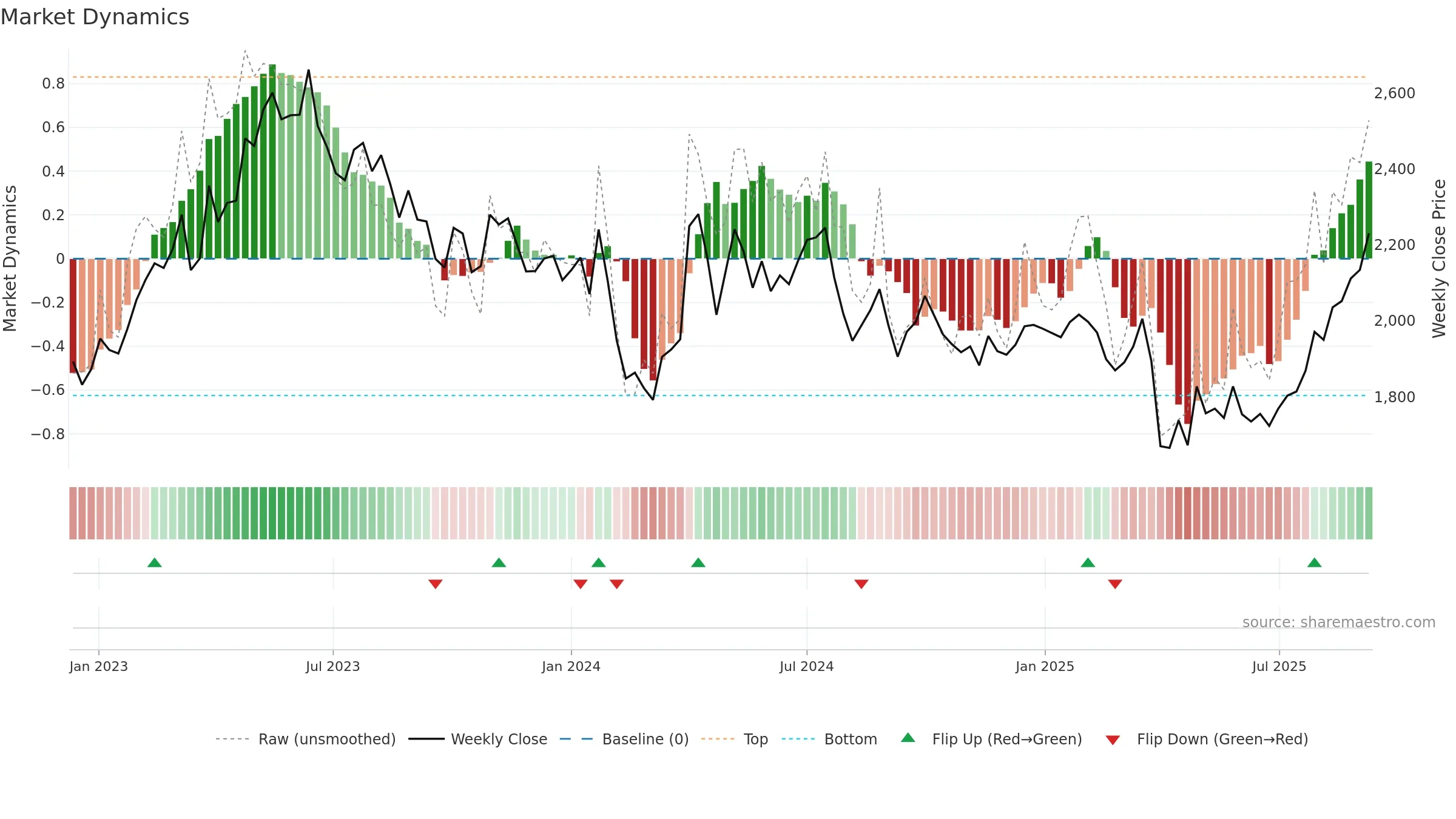Select the flip-up marker near November 2023
1456x819 pixels.
pyautogui.click(x=499, y=562)
